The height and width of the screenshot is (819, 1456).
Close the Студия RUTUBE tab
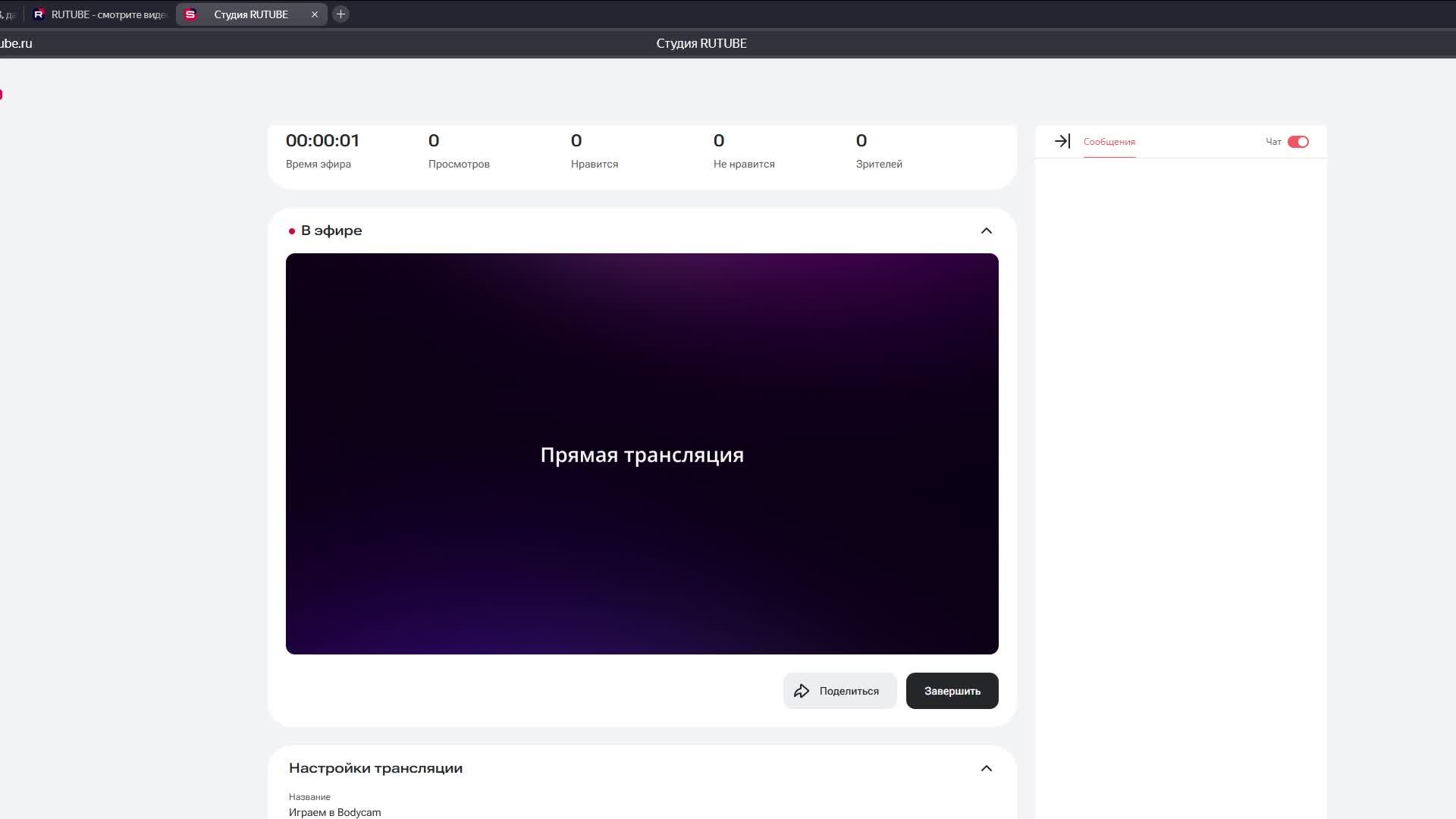(x=315, y=14)
